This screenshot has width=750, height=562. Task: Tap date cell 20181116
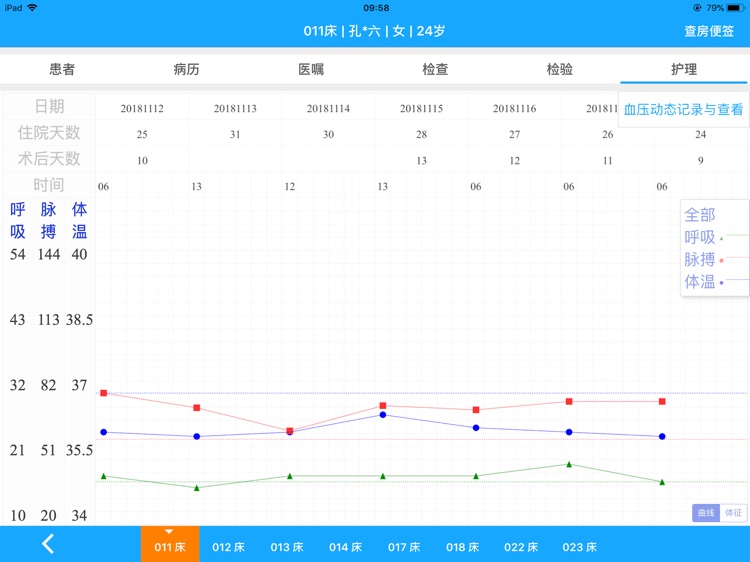click(x=515, y=109)
